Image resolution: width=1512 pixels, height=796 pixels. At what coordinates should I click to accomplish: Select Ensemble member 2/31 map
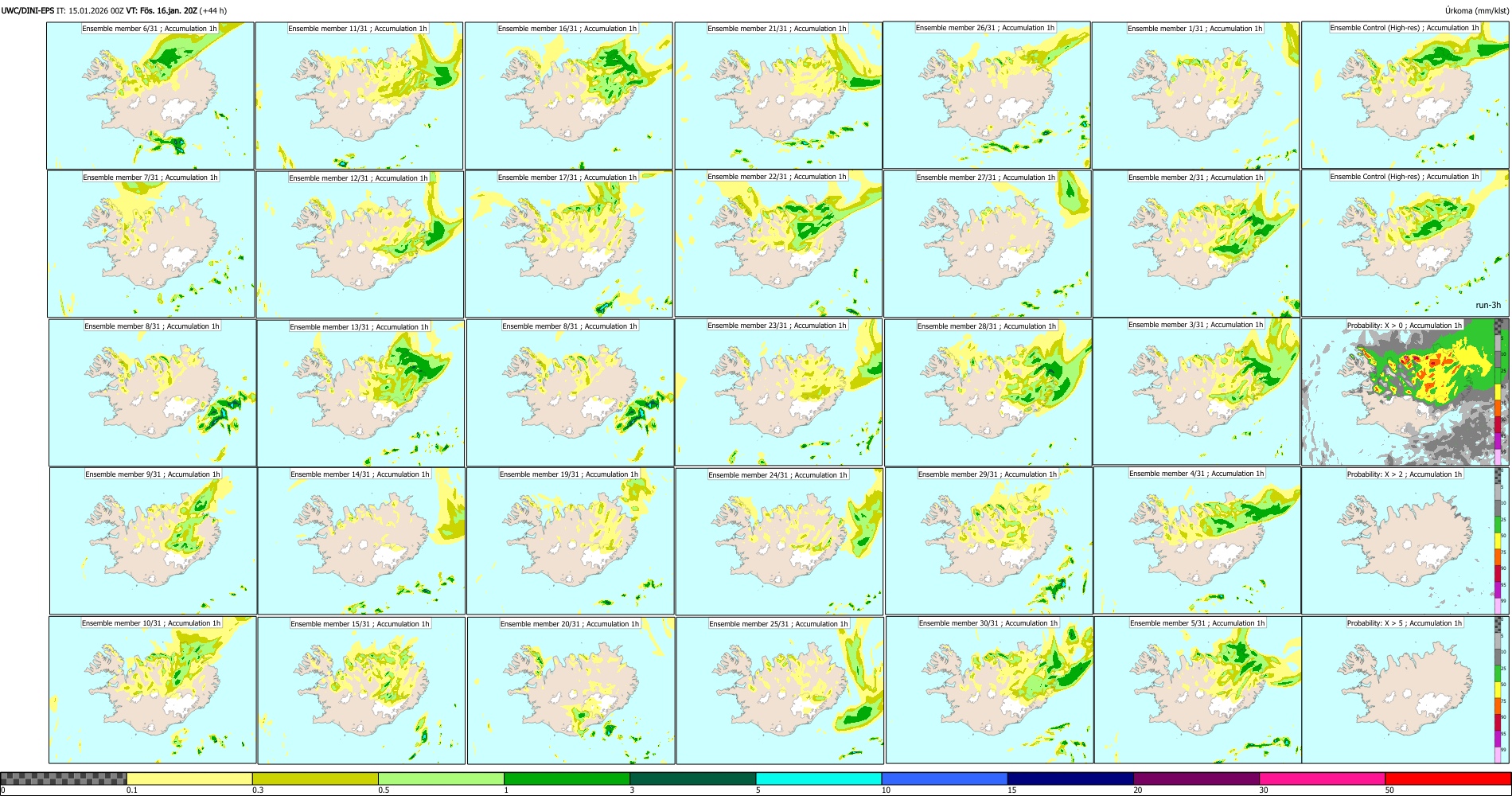[x=1197, y=244]
